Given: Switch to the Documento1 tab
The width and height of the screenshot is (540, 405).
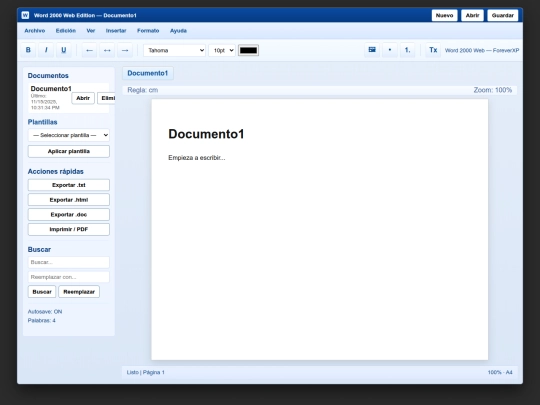Looking at the screenshot, I should coord(148,73).
